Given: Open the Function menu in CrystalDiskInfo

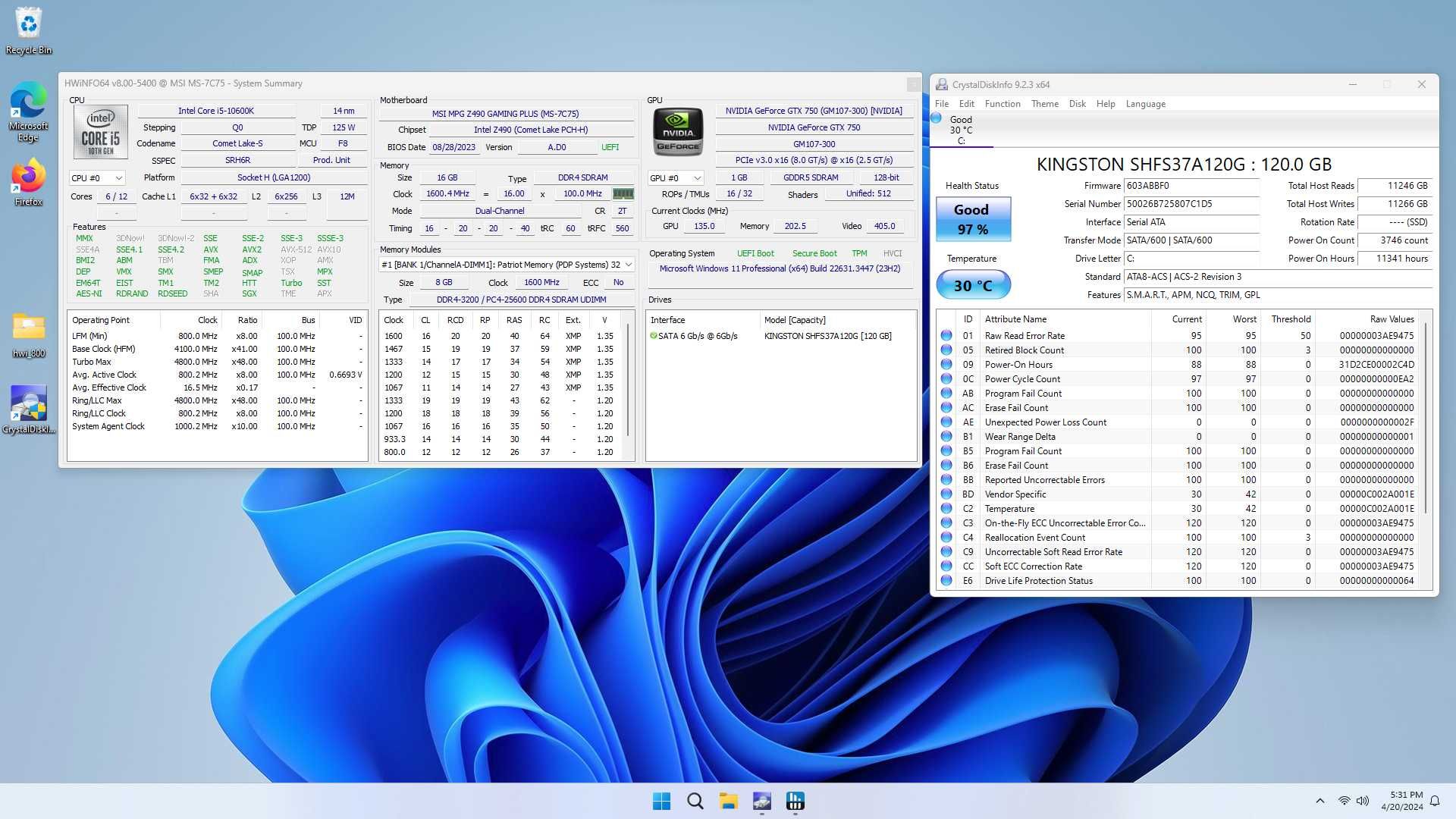Looking at the screenshot, I should [1003, 104].
